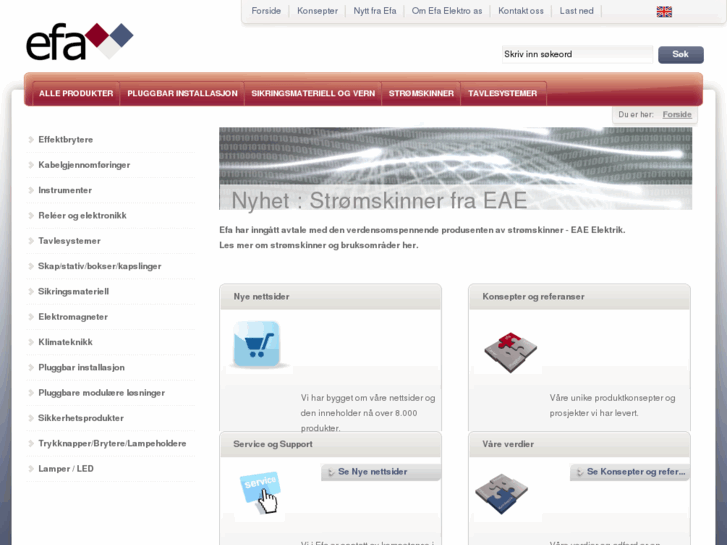Open Kabelgjennomføringer category
727x545 pixels.
84,165
